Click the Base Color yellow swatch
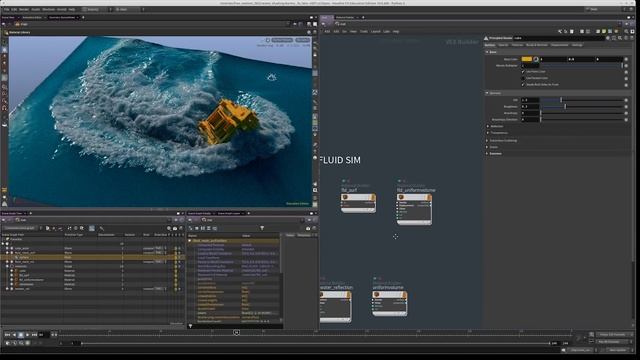Viewport: 640px width, 360px height. [527, 59]
